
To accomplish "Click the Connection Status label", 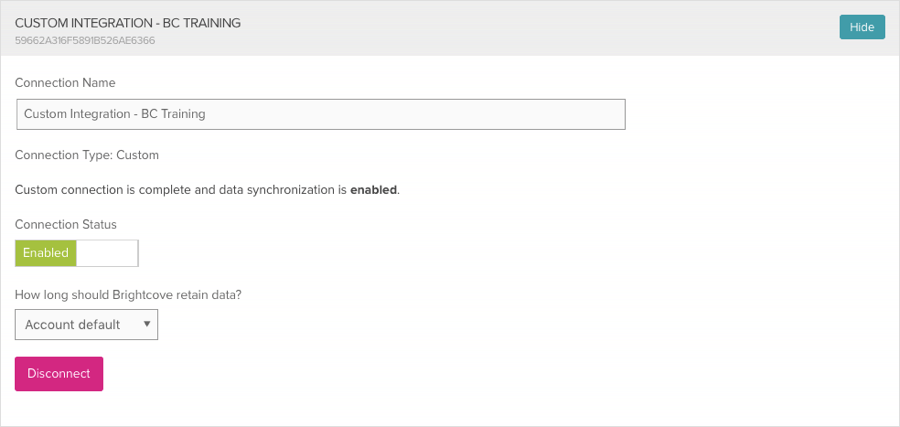I will click(66, 224).
